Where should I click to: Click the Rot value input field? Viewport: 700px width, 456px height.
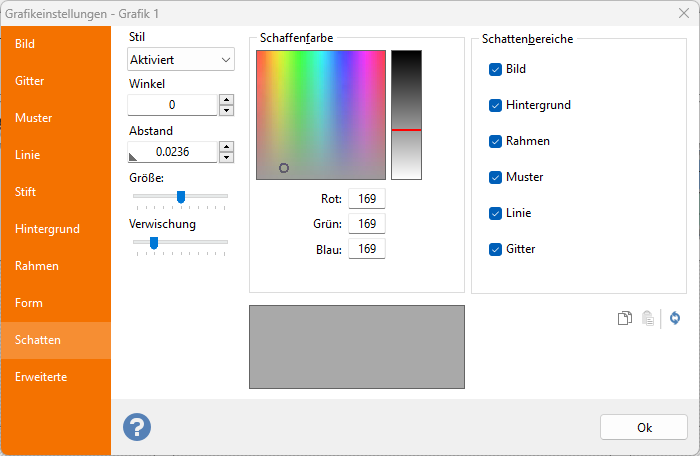tap(366, 198)
